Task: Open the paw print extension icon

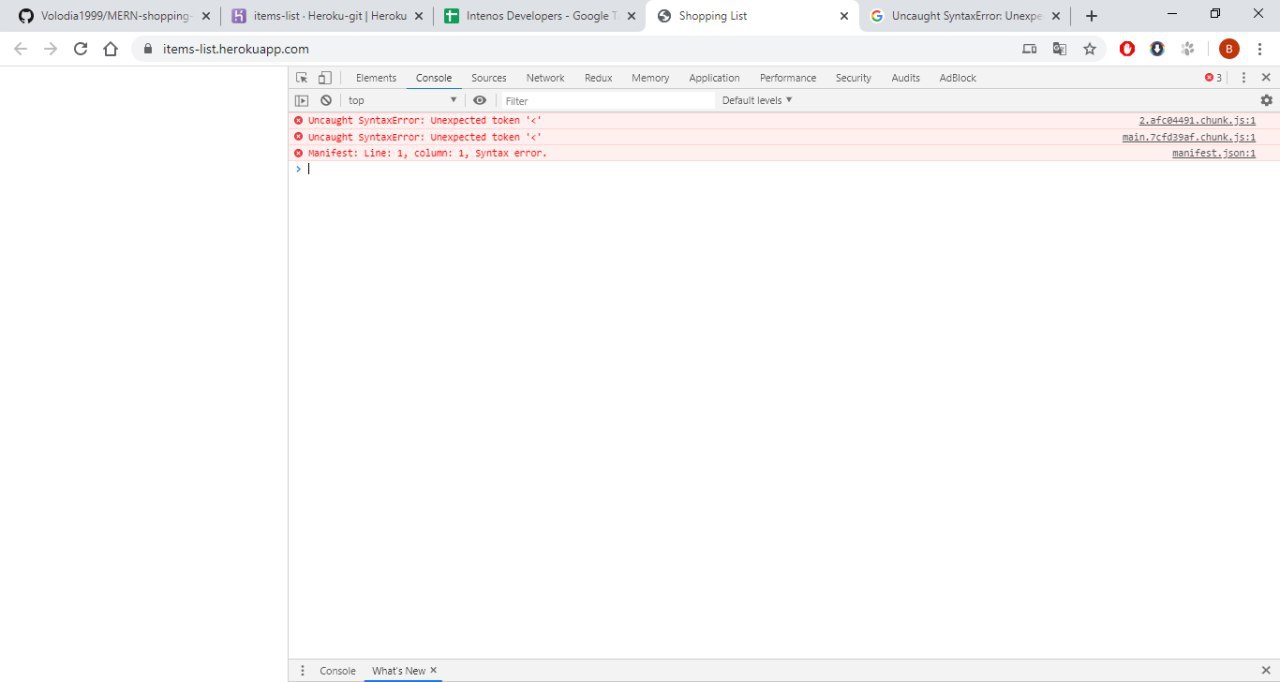Action: click(1188, 49)
